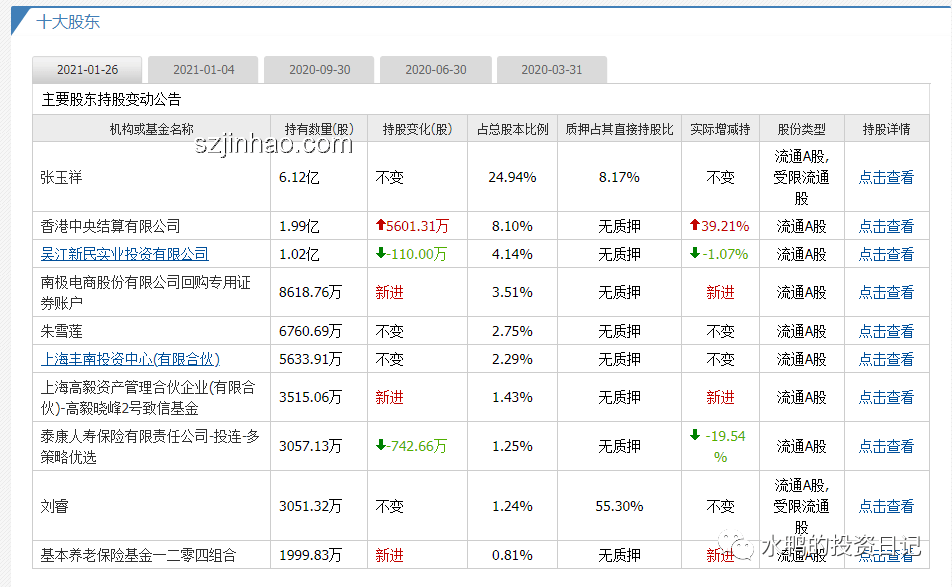Switch to the 2020-03-31 tab
Image resolution: width=952 pixels, height=587 pixels.
(x=552, y=70)
